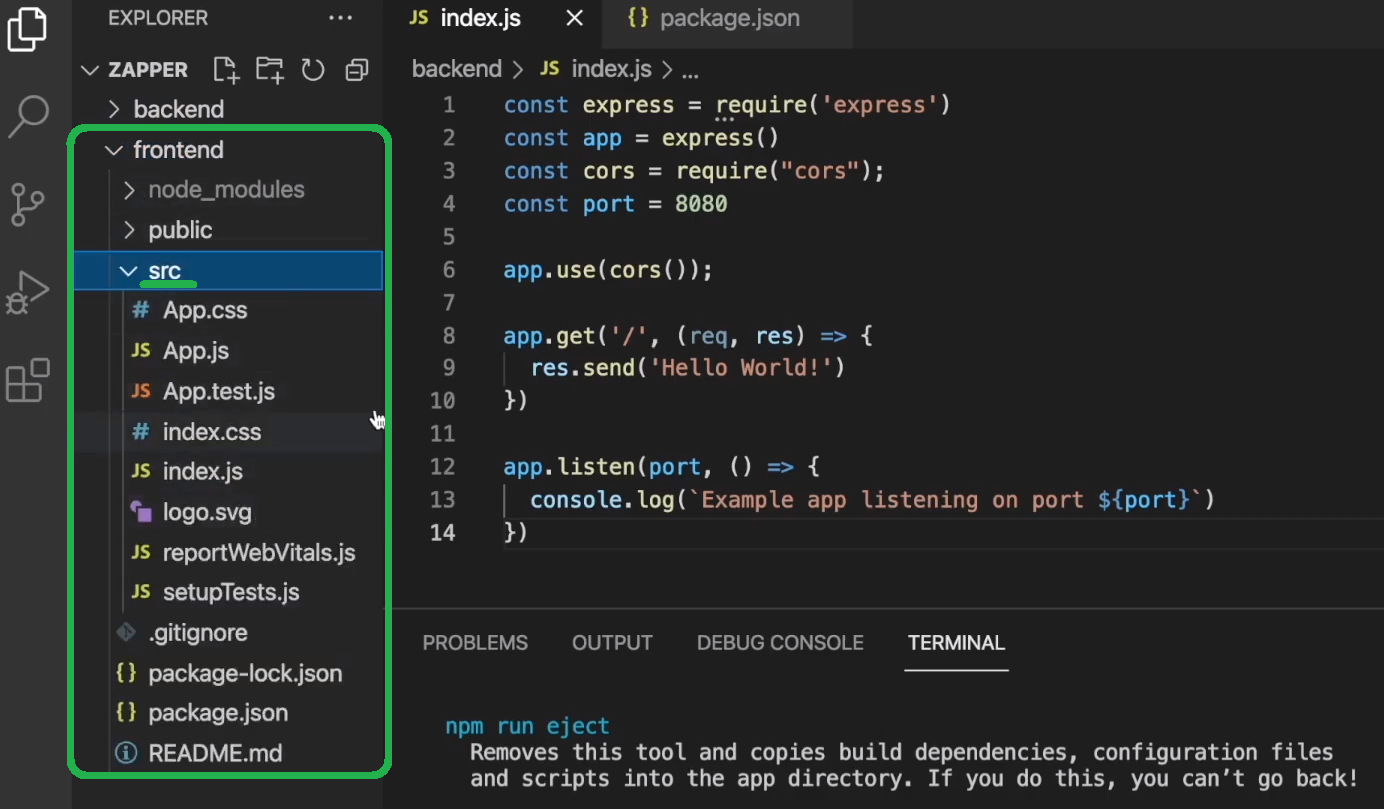
Task: Click 'Hello World!' string in code
Action: coord(741,368)
